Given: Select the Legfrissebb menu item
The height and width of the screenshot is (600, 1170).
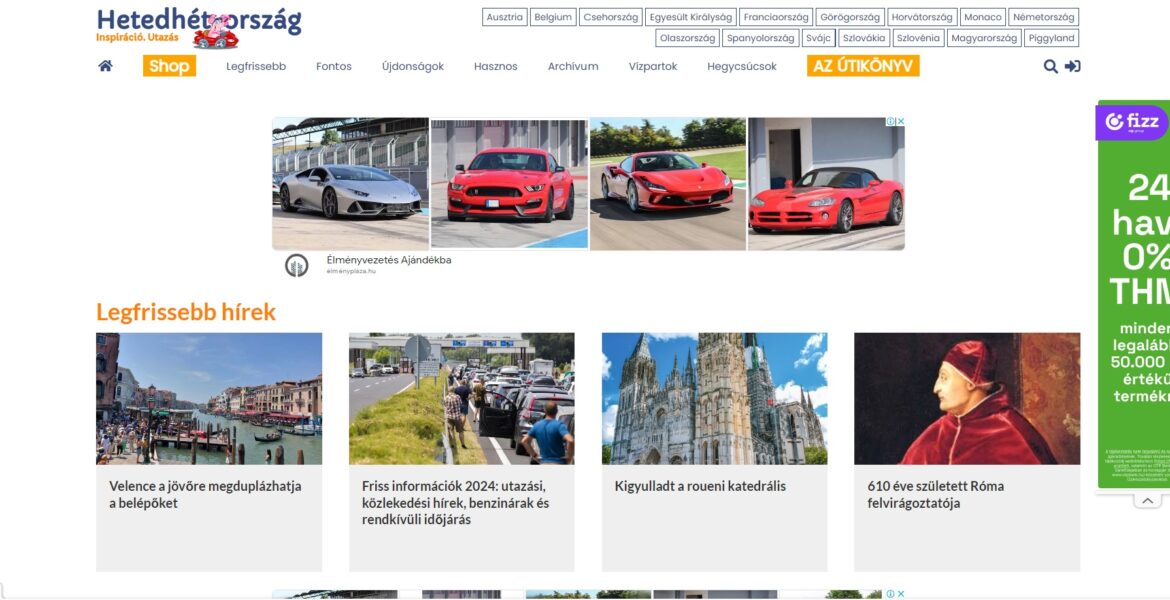Looking at the screenshot, I should click(x=256, y=66).
